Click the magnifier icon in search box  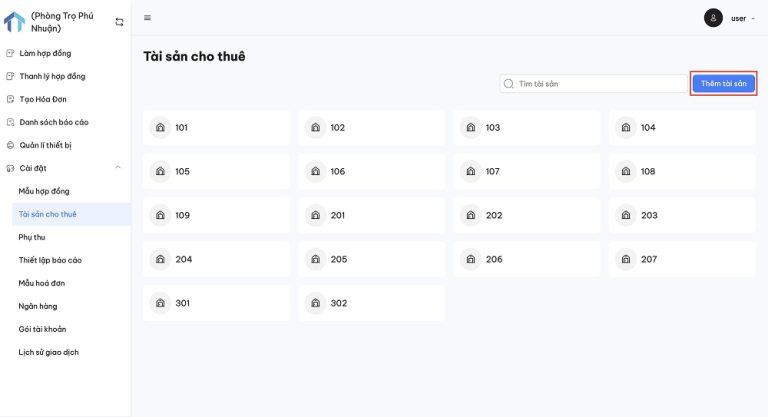[509, 84]
